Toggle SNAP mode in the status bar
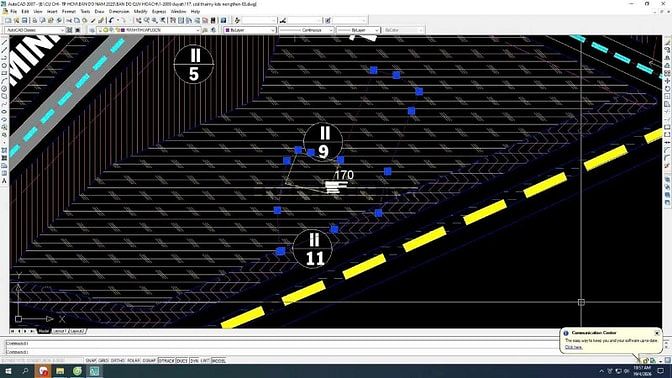The image size is (672, 378). pos(91,361)
